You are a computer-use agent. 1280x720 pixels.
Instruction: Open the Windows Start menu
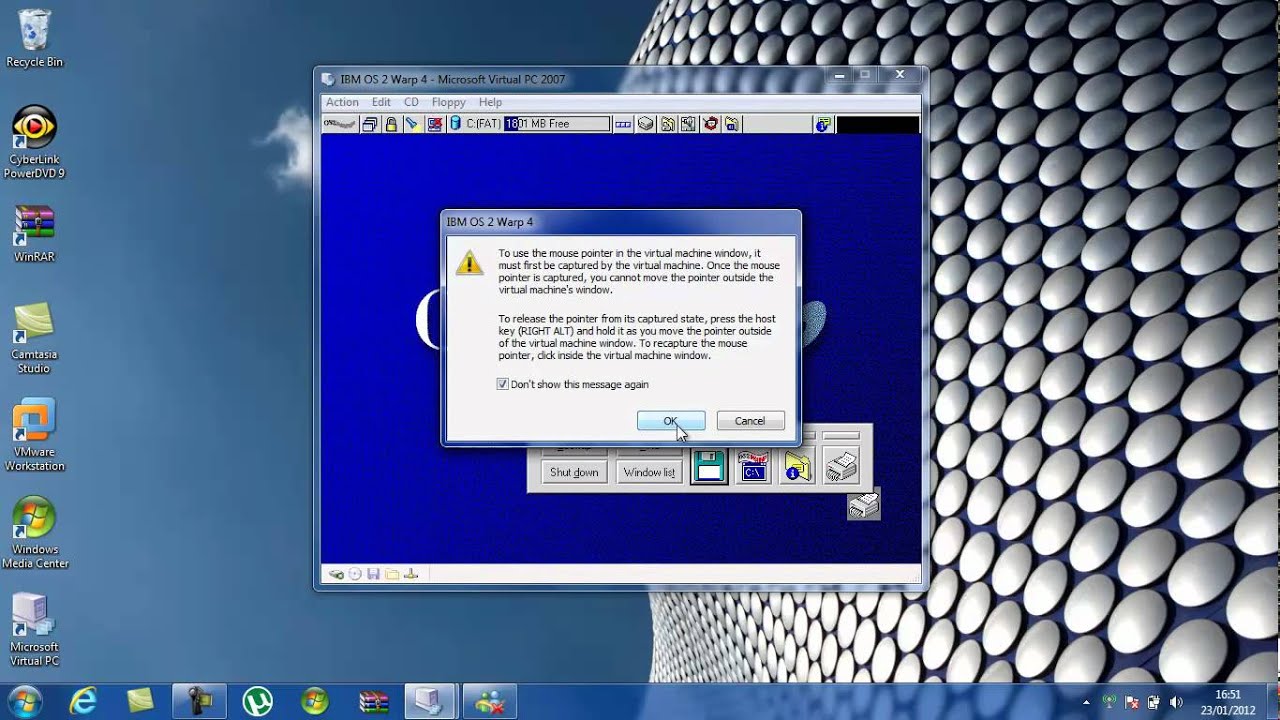24,701
